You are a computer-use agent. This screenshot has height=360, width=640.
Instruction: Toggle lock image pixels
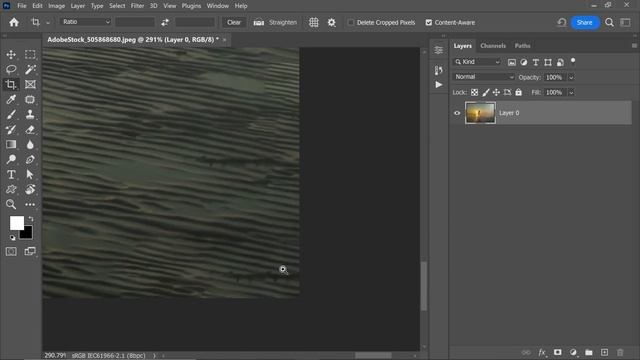click(x=486, y=93)
